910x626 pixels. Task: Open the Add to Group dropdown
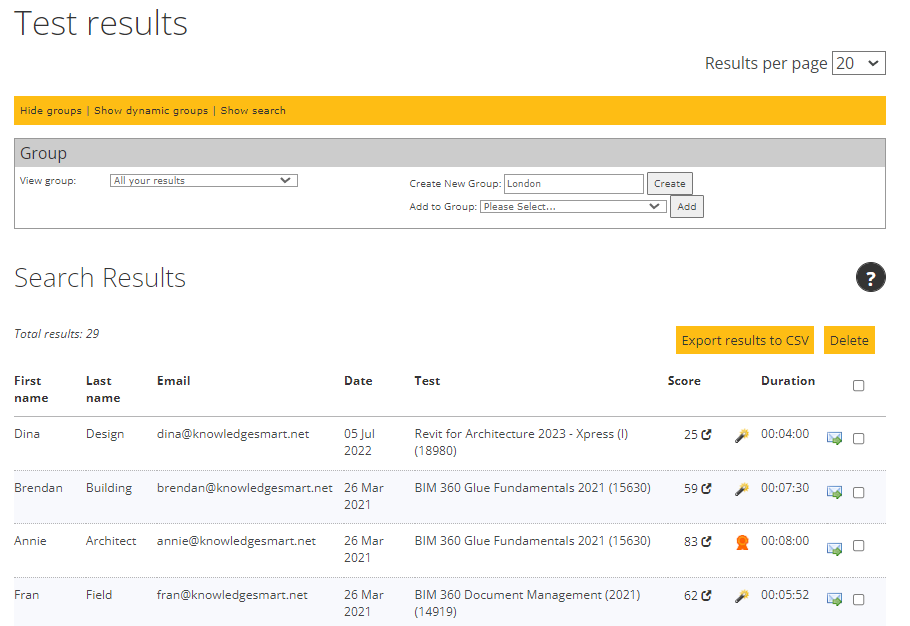(573, 207)
